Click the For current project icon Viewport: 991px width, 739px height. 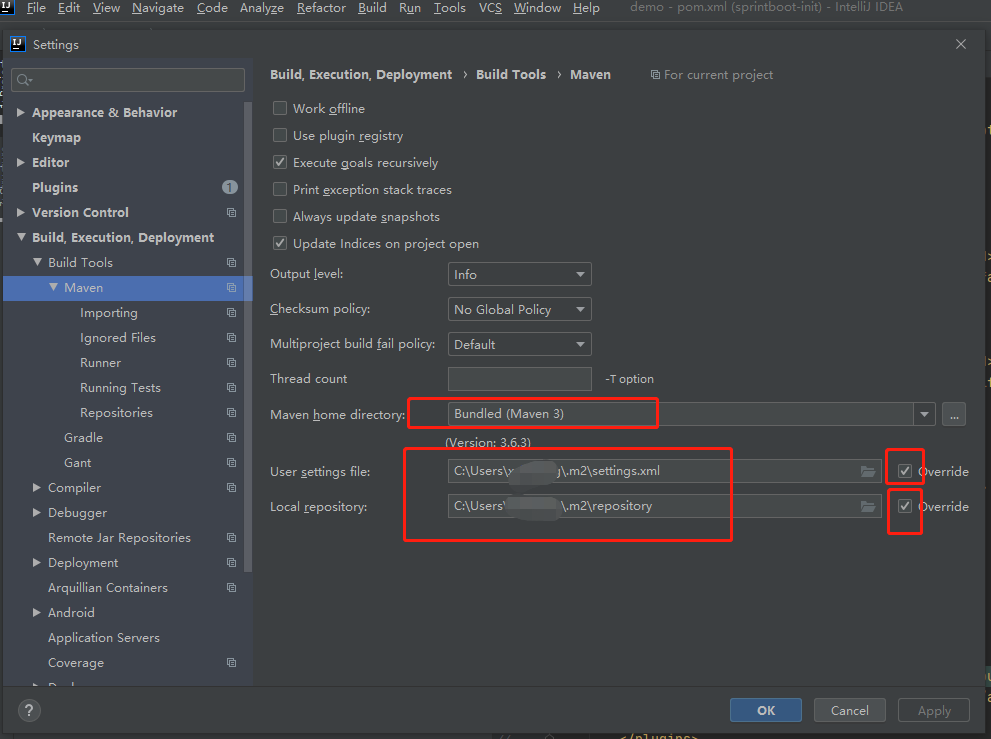click(x=654, y=74)
